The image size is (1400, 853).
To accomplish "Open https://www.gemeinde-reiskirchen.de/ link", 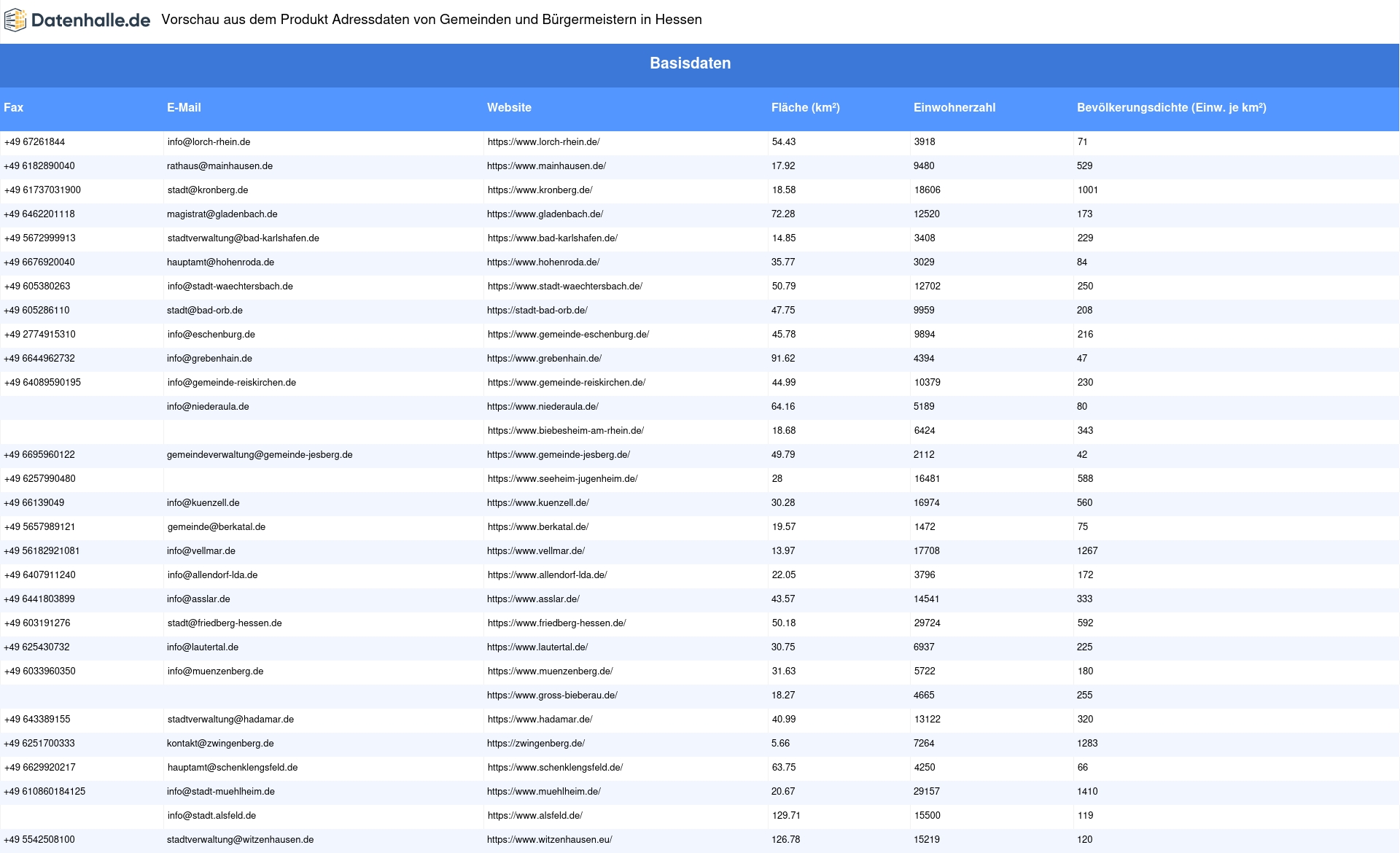I will pyautogui.click(x=567, y=383).
